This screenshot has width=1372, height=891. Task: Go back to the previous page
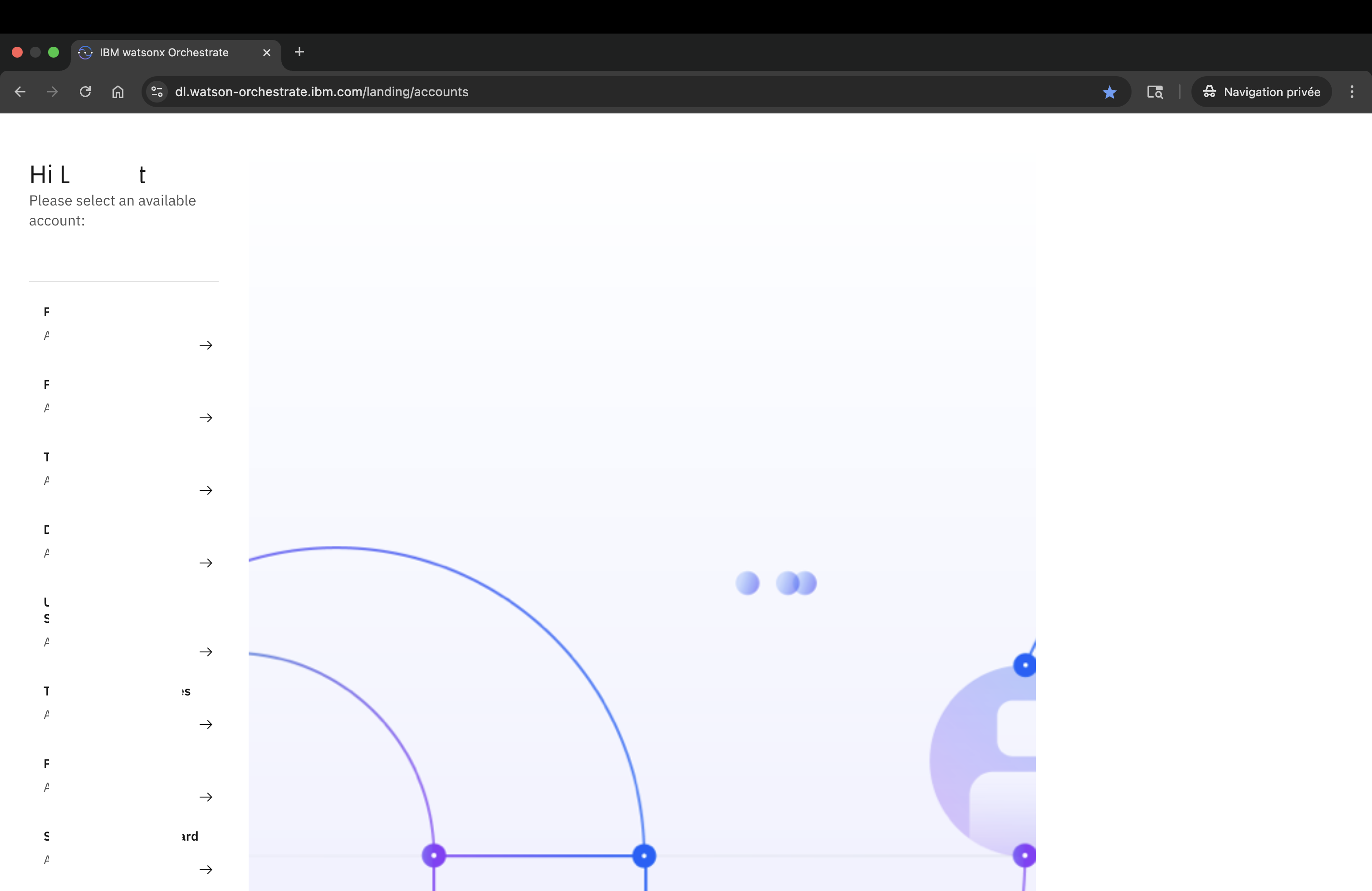[x=20, y=92]
